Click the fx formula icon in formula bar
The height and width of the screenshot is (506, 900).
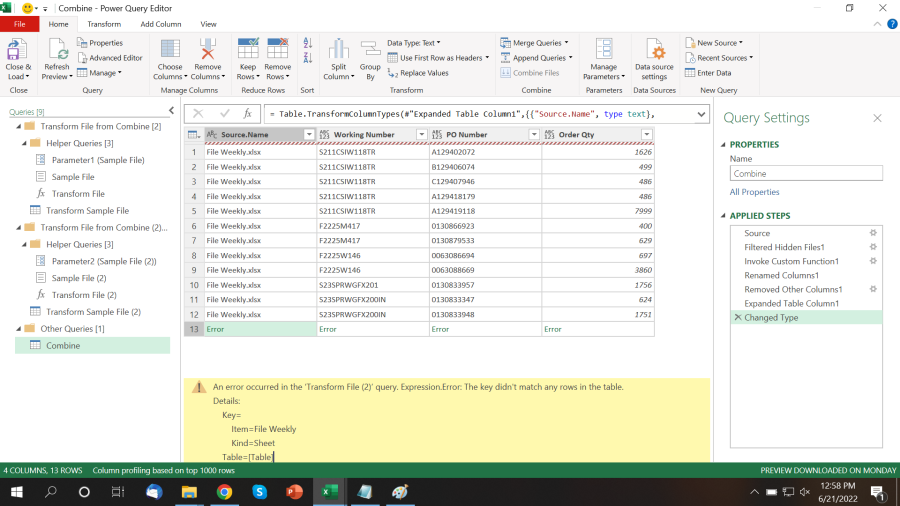247,114
